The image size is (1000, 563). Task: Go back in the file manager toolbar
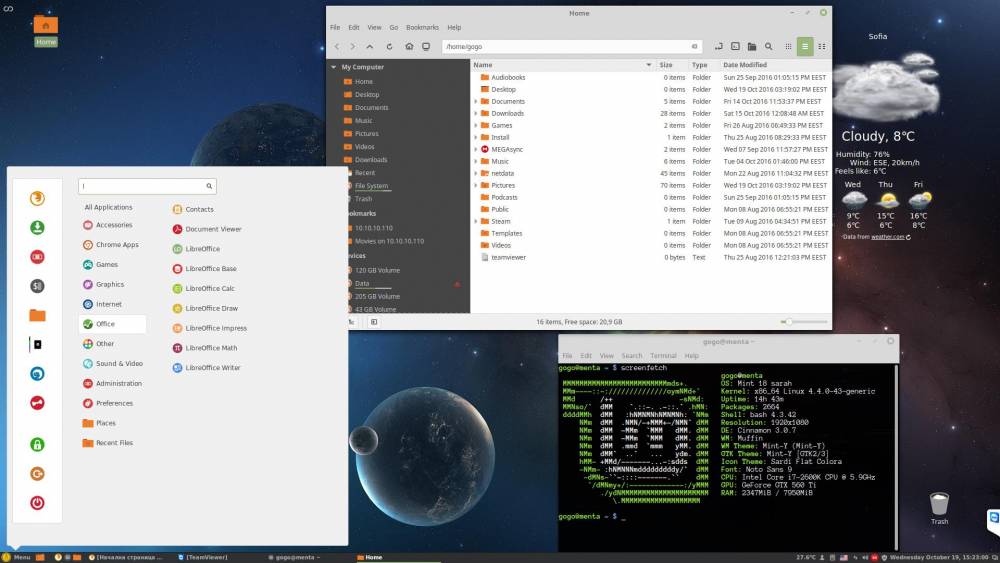(x=337, y=47)
